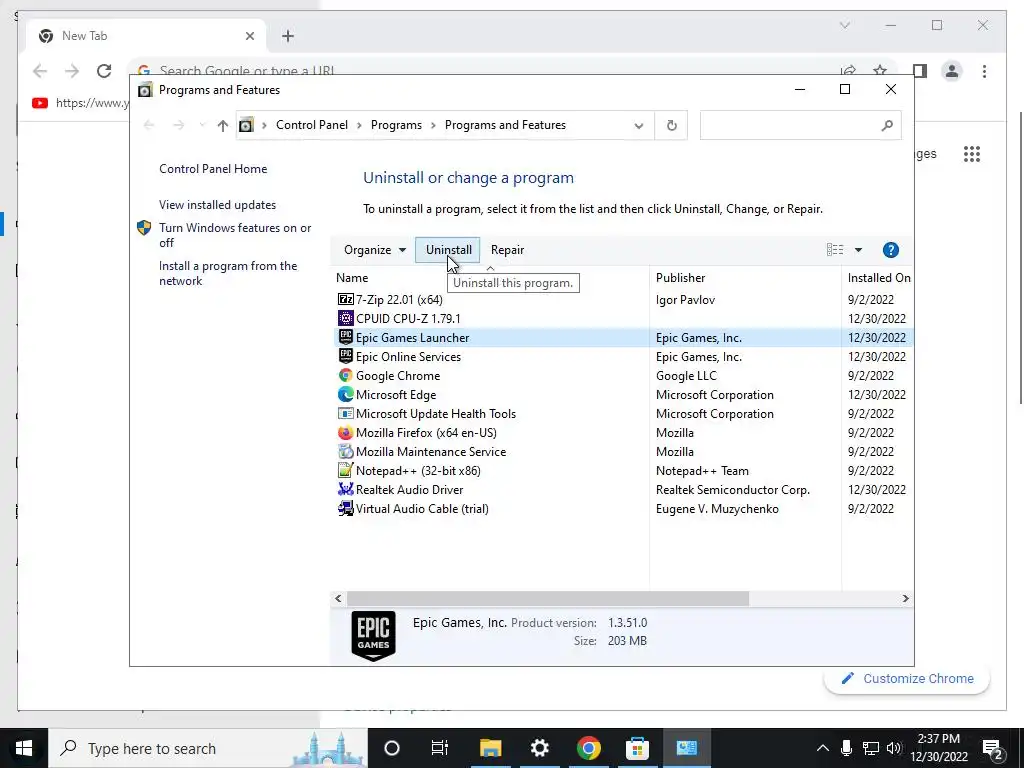Screen dimensions: 1024x768
Task: Expand Programs breadcrumb arrow
Action: click(x=433, y=125)
